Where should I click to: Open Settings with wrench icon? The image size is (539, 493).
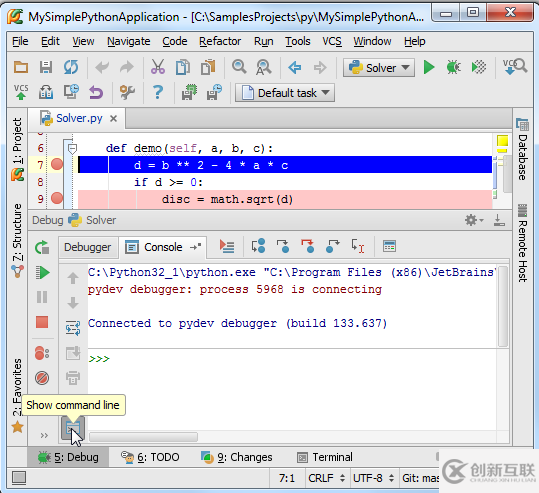tap(127, 92)
